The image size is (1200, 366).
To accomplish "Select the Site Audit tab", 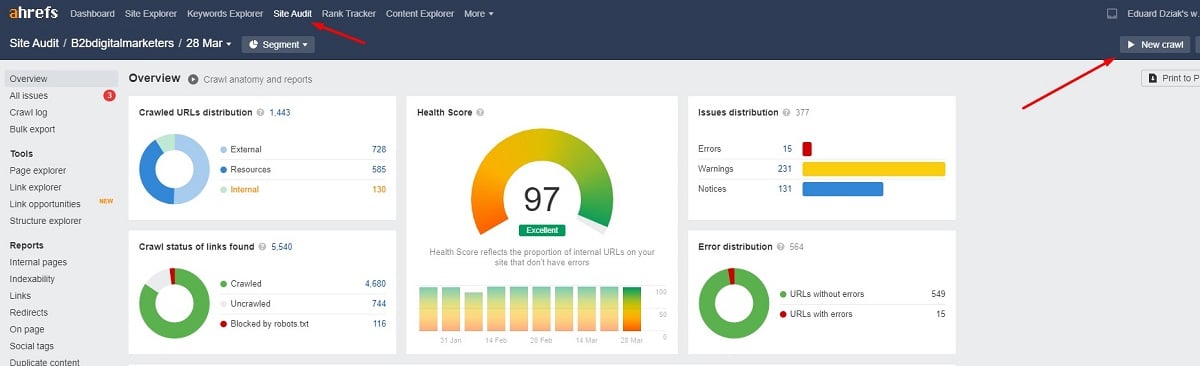I will (x=292, y=14).
